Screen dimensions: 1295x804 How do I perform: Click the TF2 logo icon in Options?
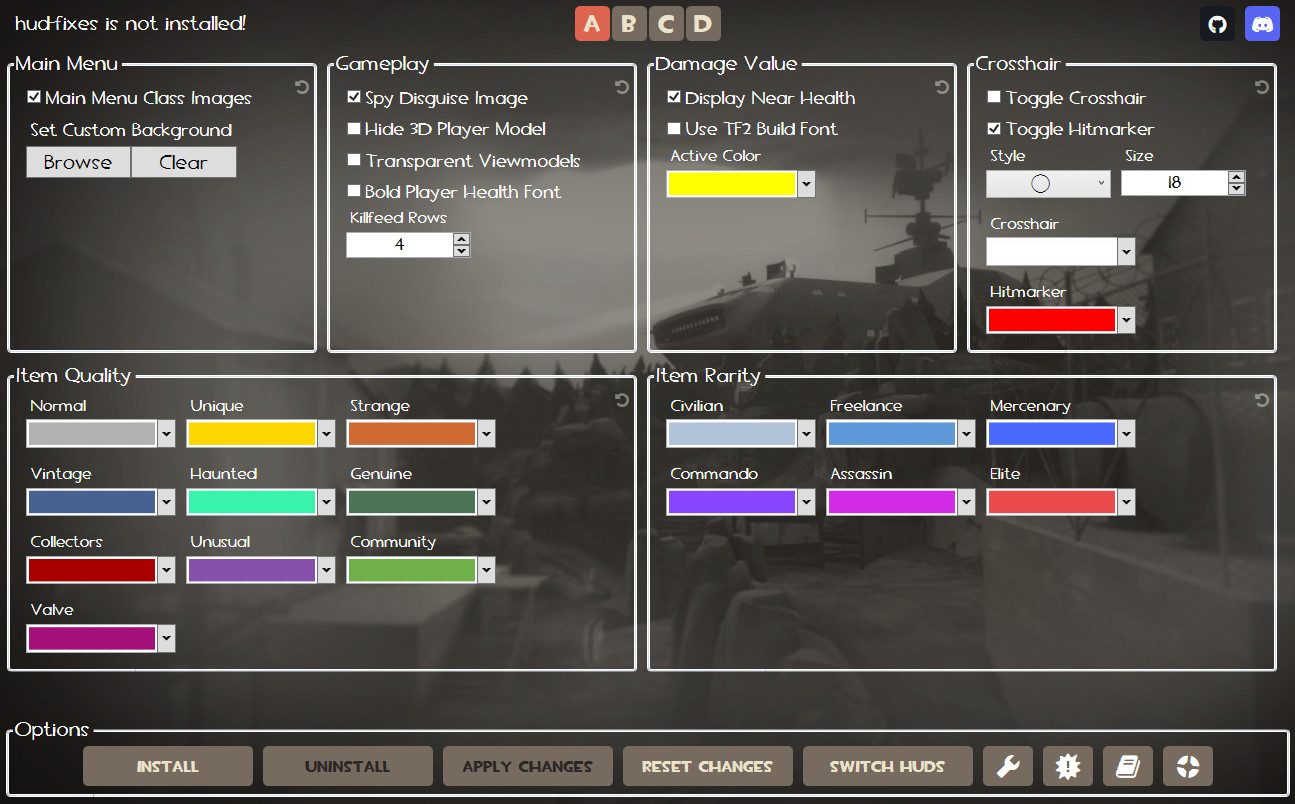(x=1187, y=766)
